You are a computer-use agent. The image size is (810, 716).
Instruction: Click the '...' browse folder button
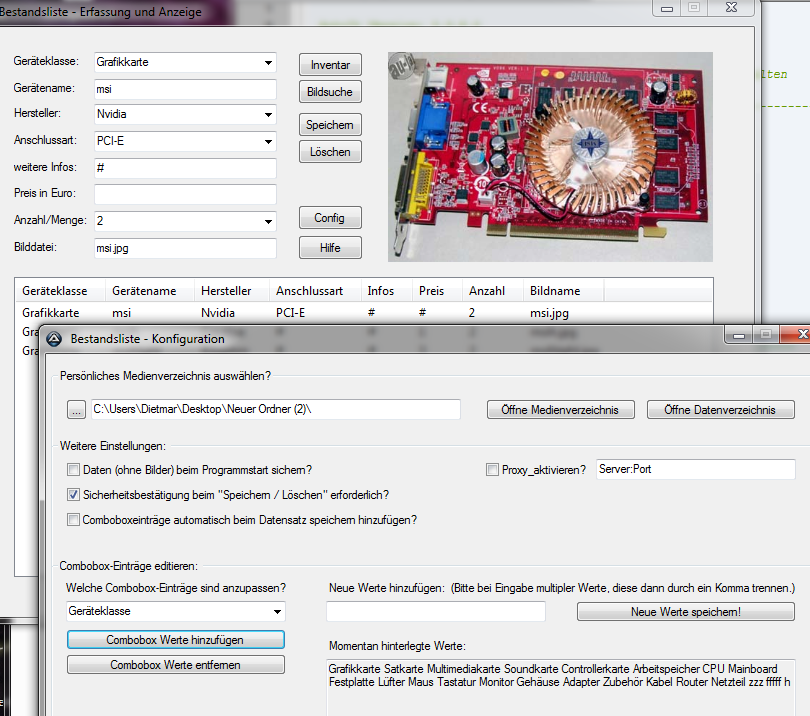(77, 409)
